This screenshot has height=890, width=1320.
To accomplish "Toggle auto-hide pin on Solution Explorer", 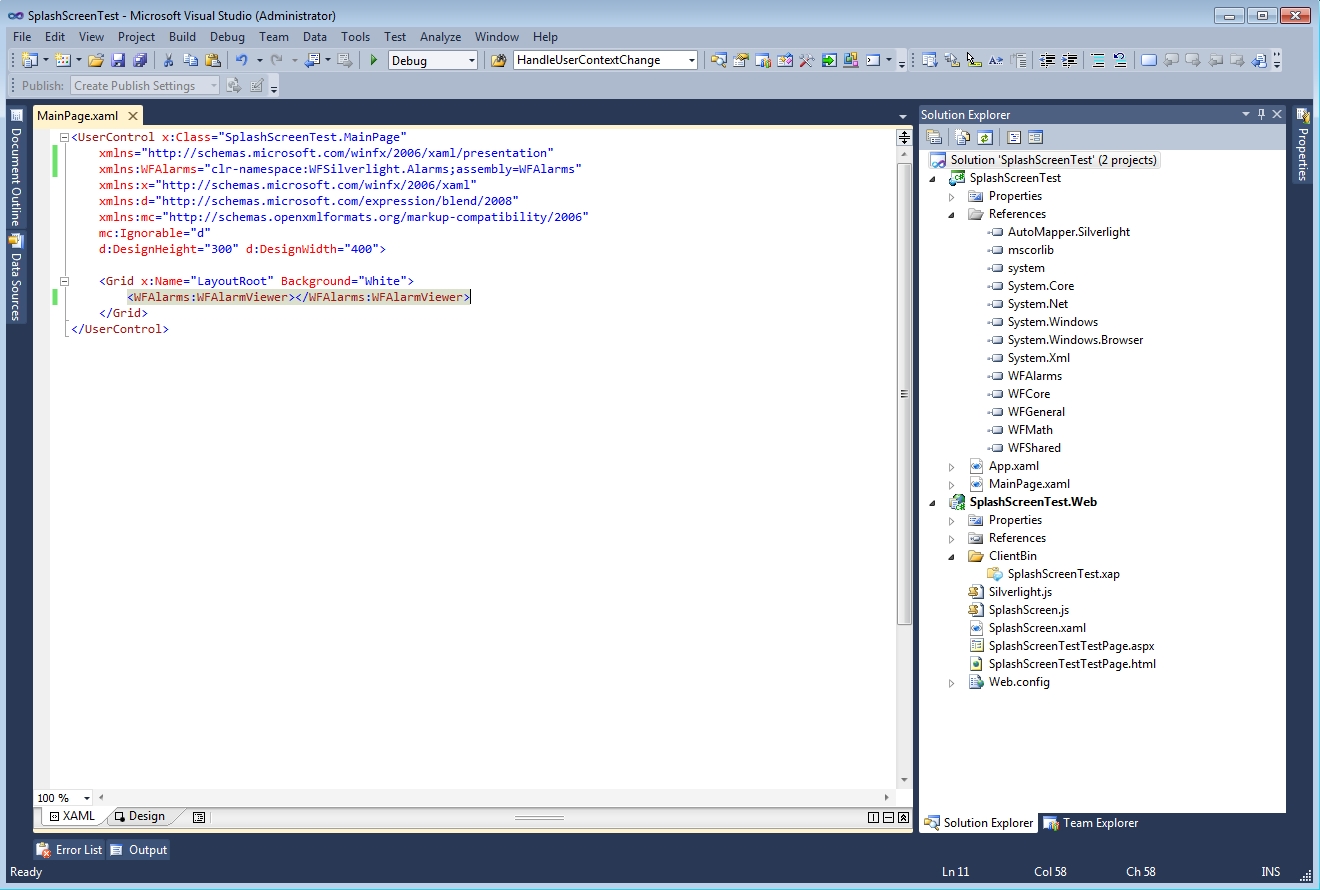I will tap(1261, 115).
